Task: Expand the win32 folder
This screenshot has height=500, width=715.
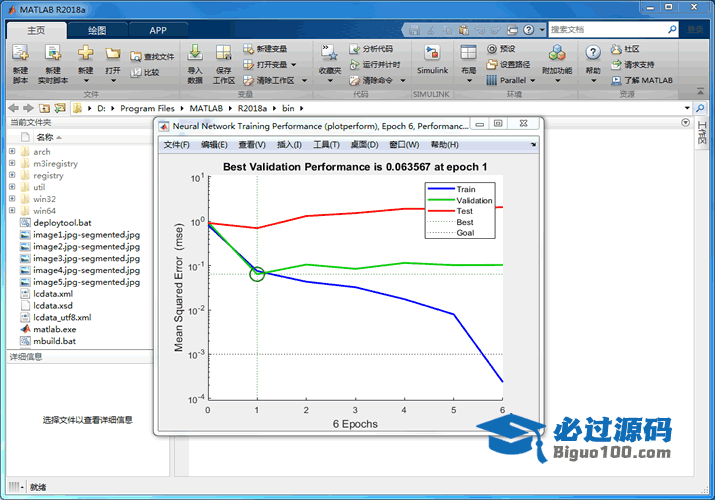Action: (x=12, y=199)
